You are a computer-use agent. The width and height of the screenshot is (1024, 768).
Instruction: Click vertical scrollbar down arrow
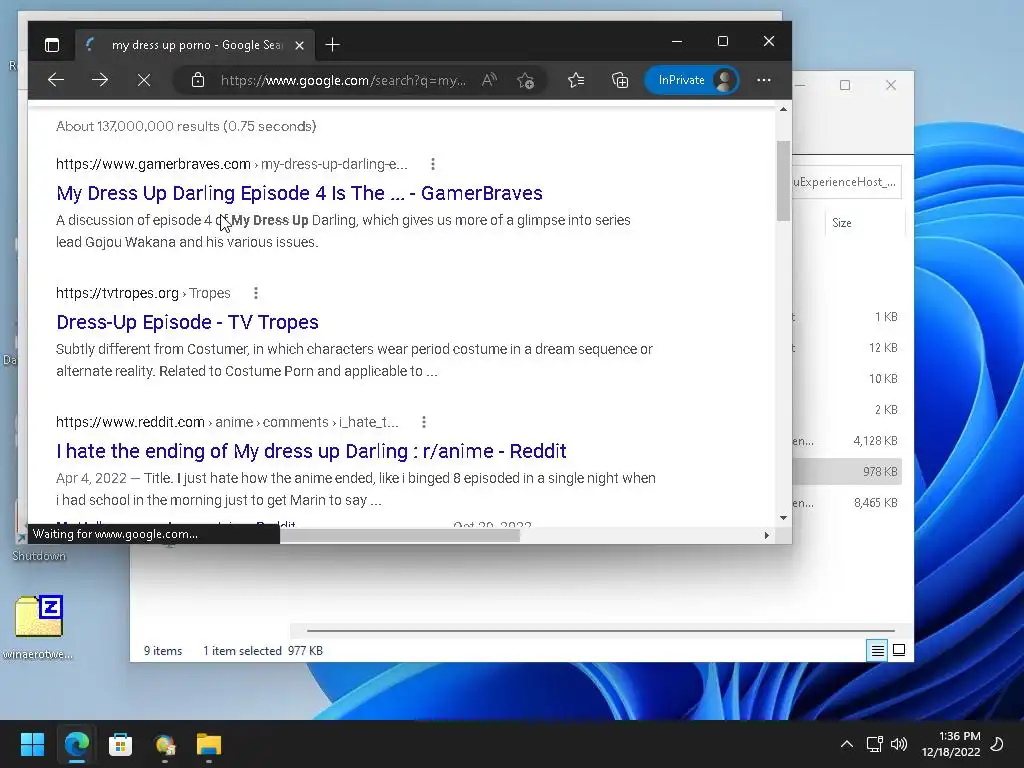pyautogui.click(x=783, y=518)
